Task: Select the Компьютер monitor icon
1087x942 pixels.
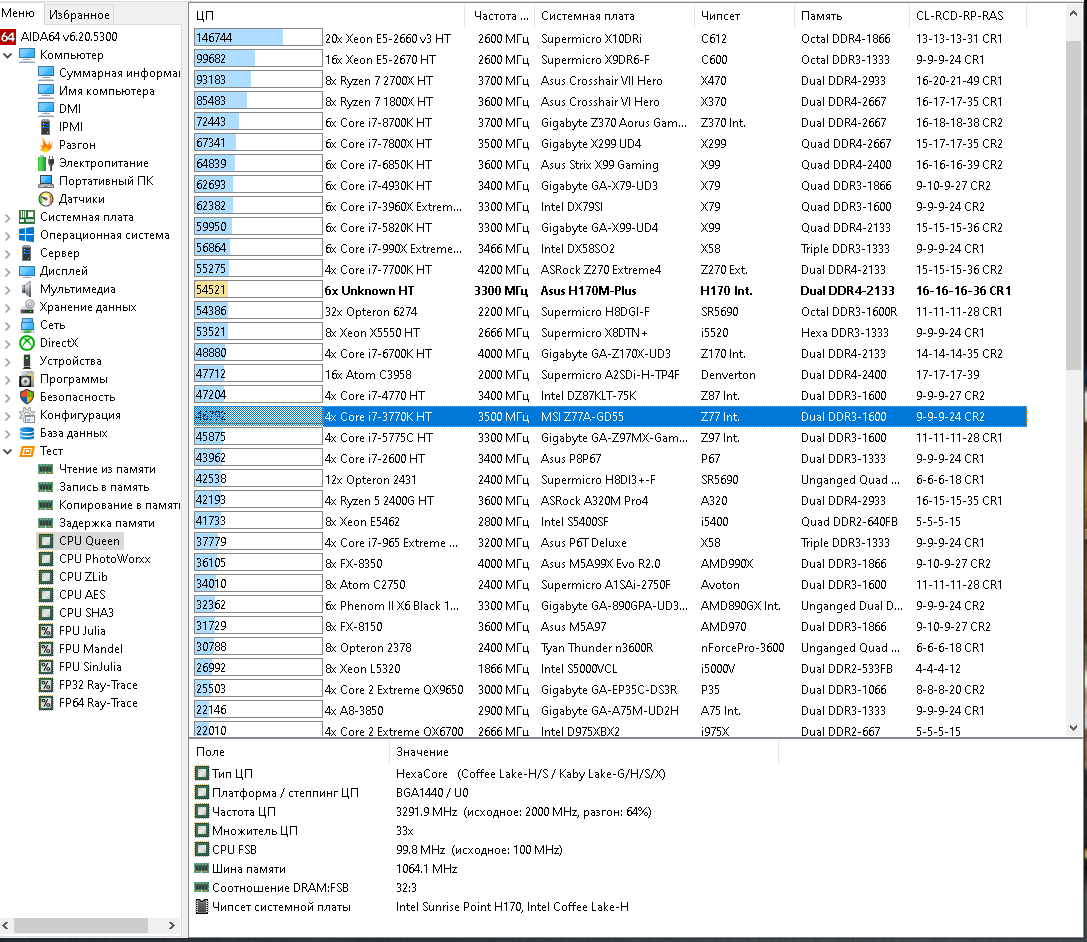Action: coord(27,55)
